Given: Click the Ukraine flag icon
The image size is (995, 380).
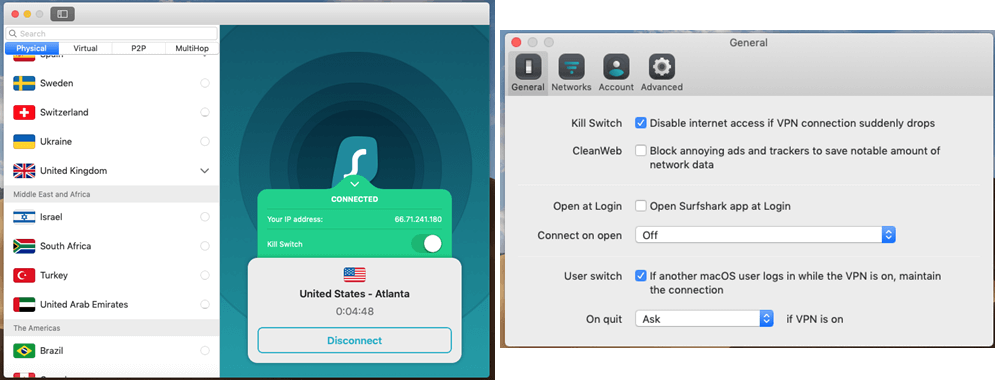Looking at the screenshot, I should [x=24, y=141].
